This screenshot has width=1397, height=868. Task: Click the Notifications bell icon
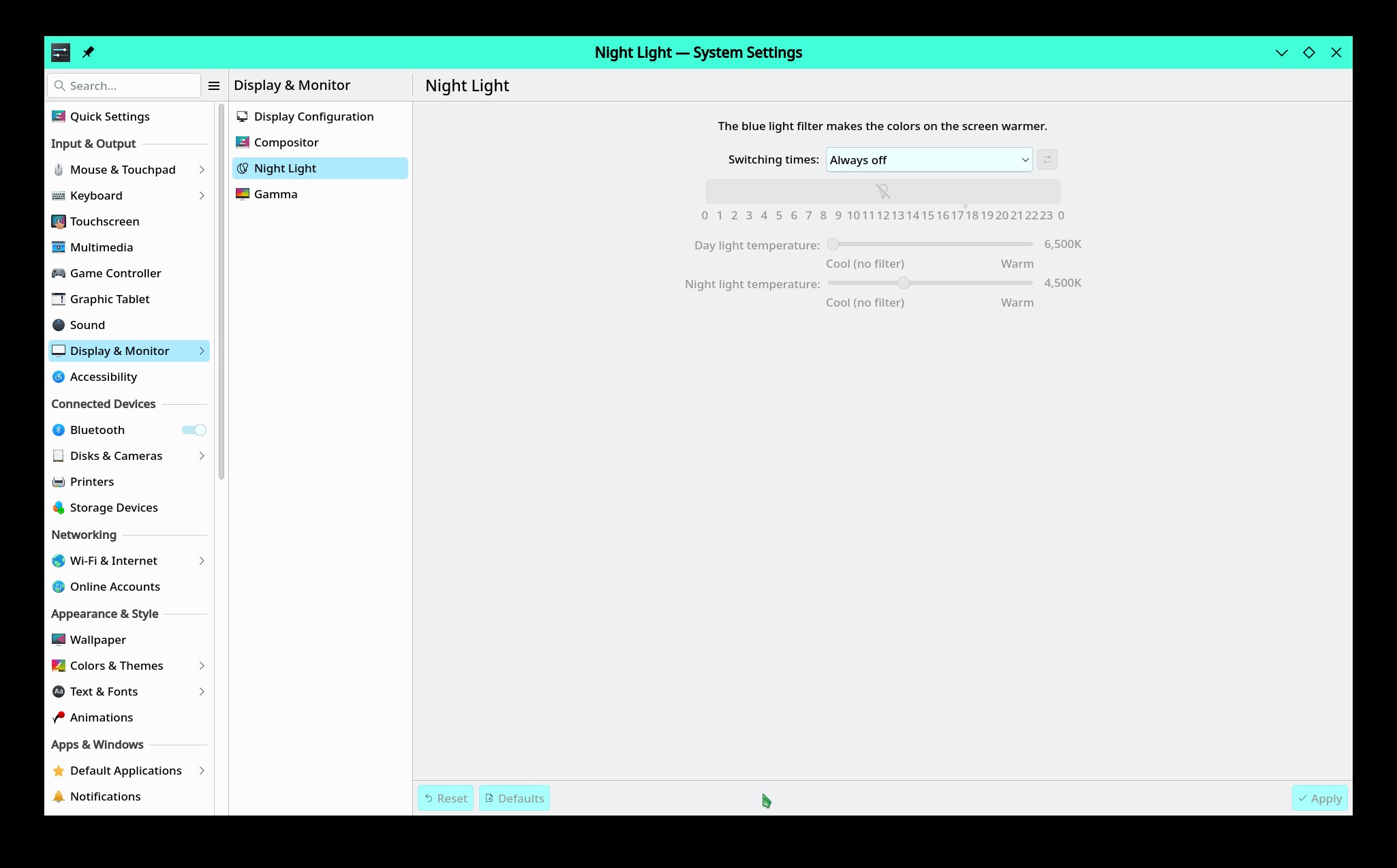(x=59, y=796)
